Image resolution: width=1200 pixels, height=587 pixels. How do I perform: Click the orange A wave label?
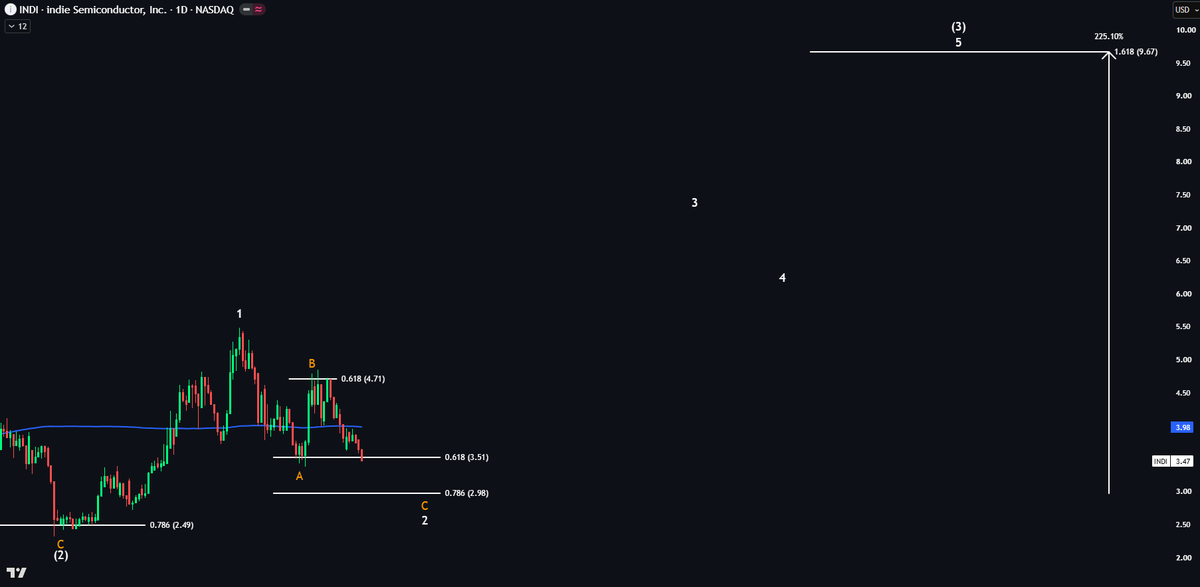(x=299, y=477)
